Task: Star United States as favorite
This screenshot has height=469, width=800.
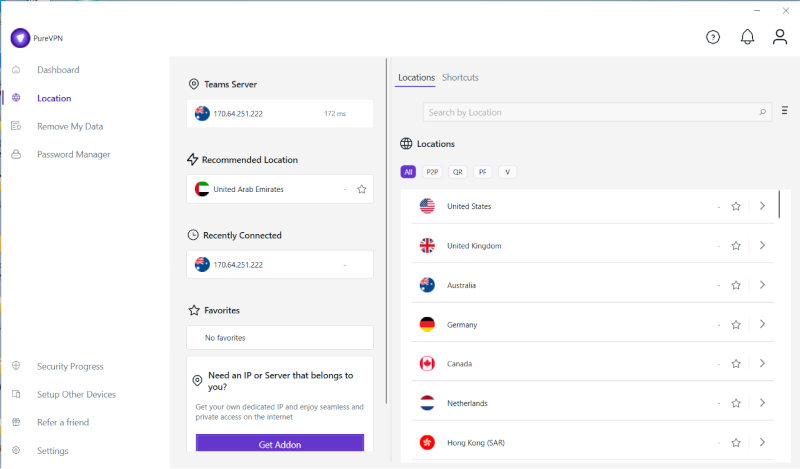Action: [736, 206]
